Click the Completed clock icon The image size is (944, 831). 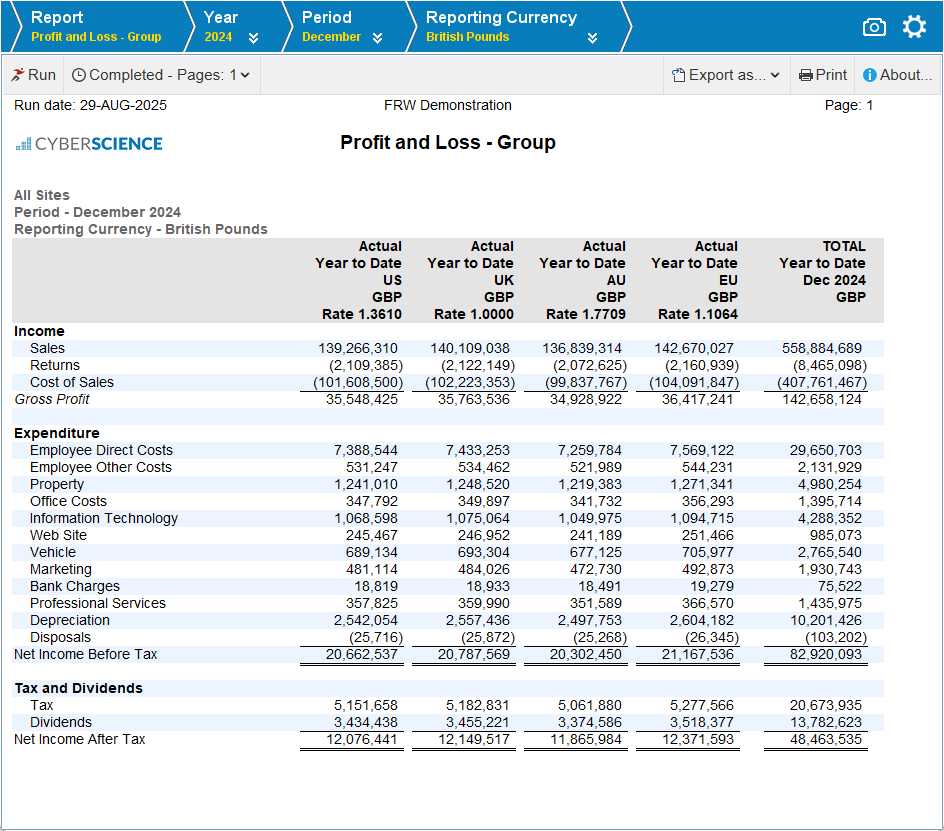(79, 75)
